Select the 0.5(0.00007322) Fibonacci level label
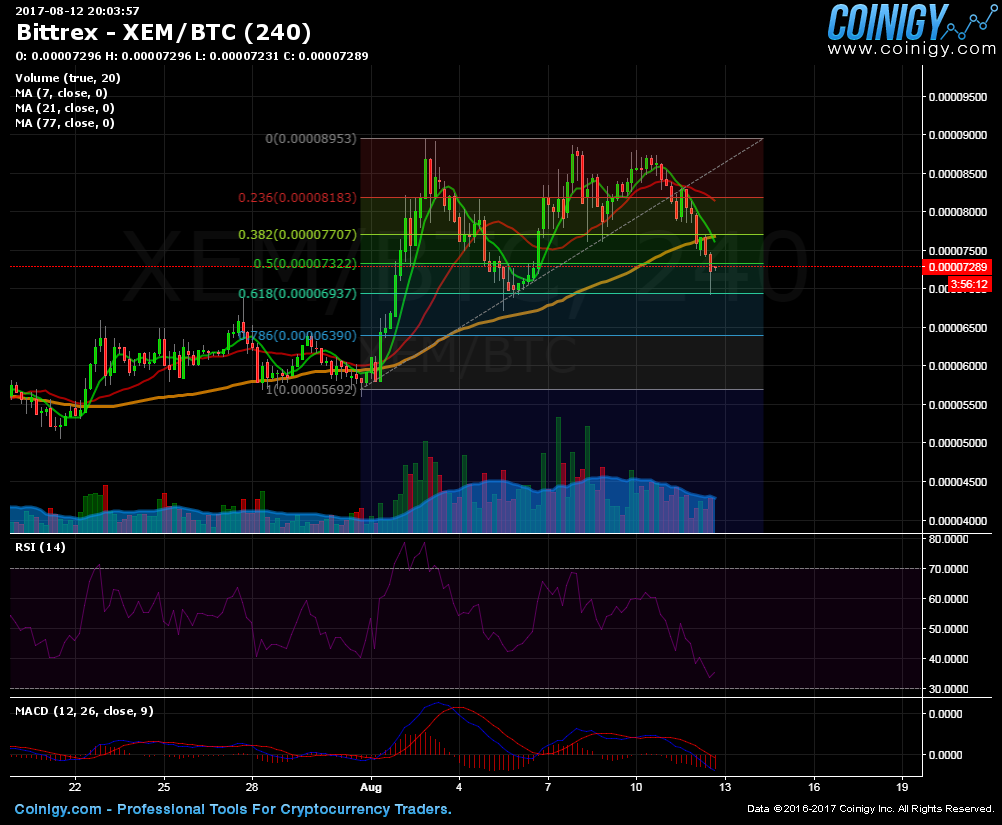The height and width of the screenshot is (825, 1002). [x=305, y=264]
